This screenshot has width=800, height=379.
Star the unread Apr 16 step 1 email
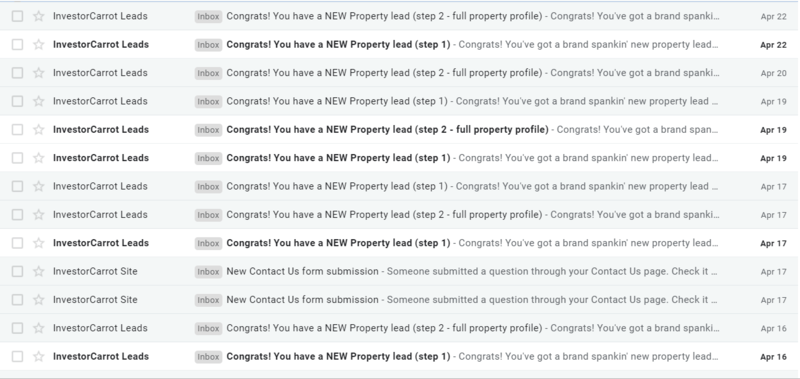coord(39,357)
